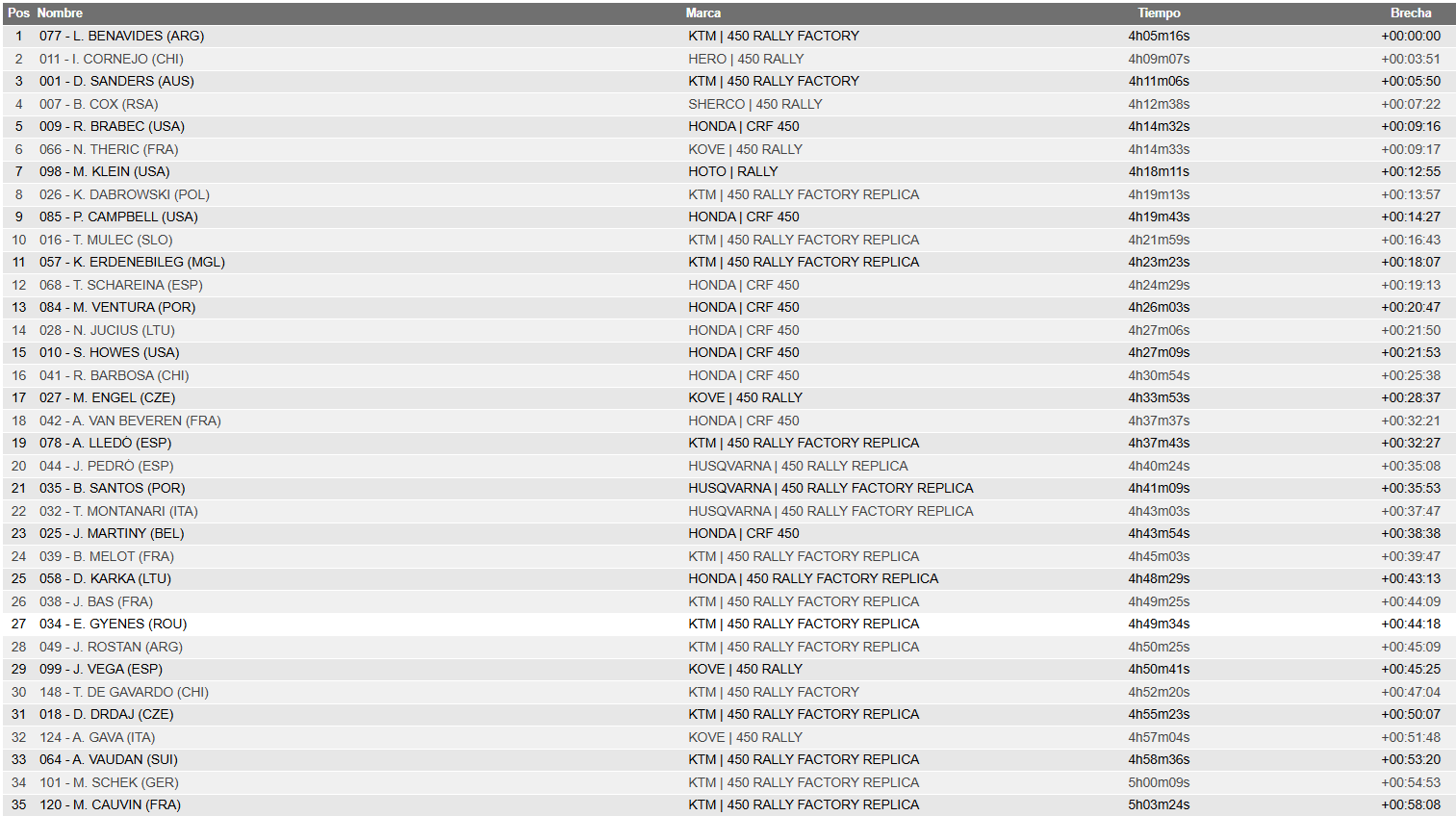Click the Tiempo column header
The height and width of the screenshot is (816, 1456).
tap(1159, 13)
